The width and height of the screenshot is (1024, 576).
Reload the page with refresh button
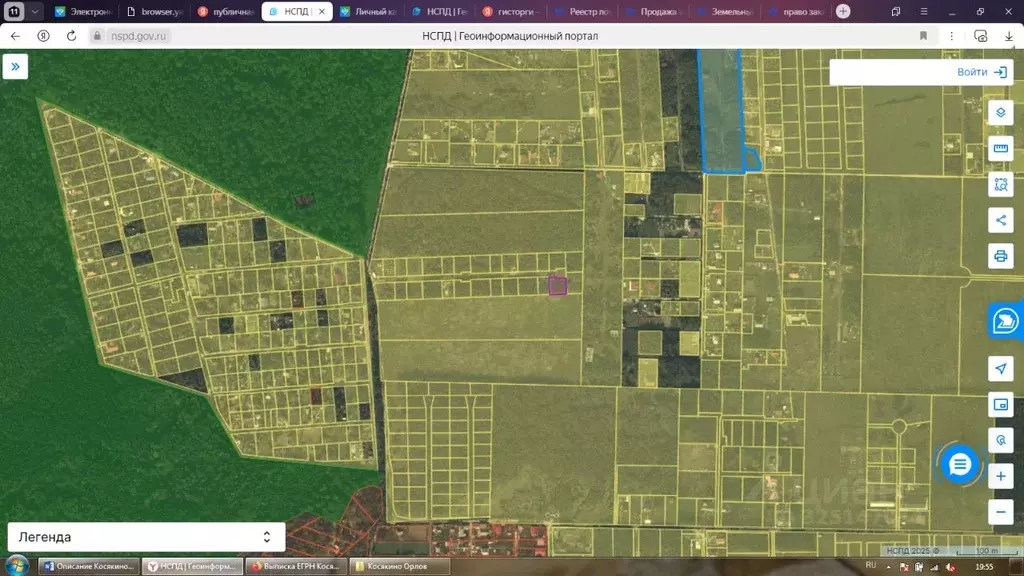pos(71,35)
